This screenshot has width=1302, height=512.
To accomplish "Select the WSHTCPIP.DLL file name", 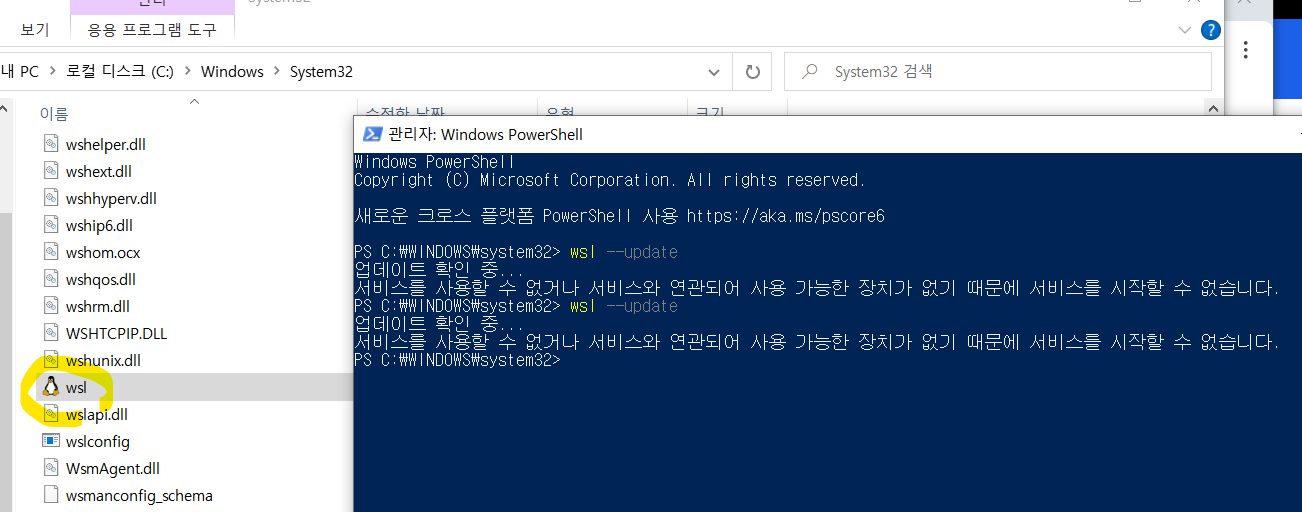I will [117, 333].
